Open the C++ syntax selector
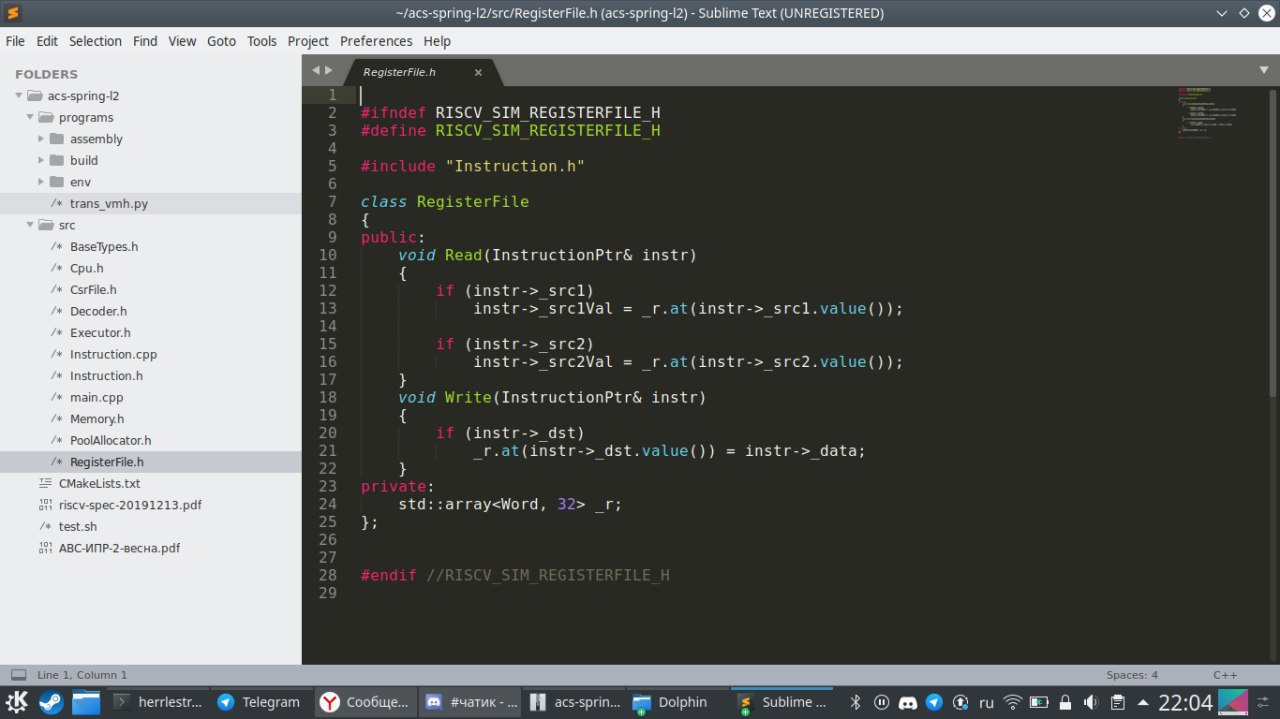1280x719 pixels. [1225, 675]
